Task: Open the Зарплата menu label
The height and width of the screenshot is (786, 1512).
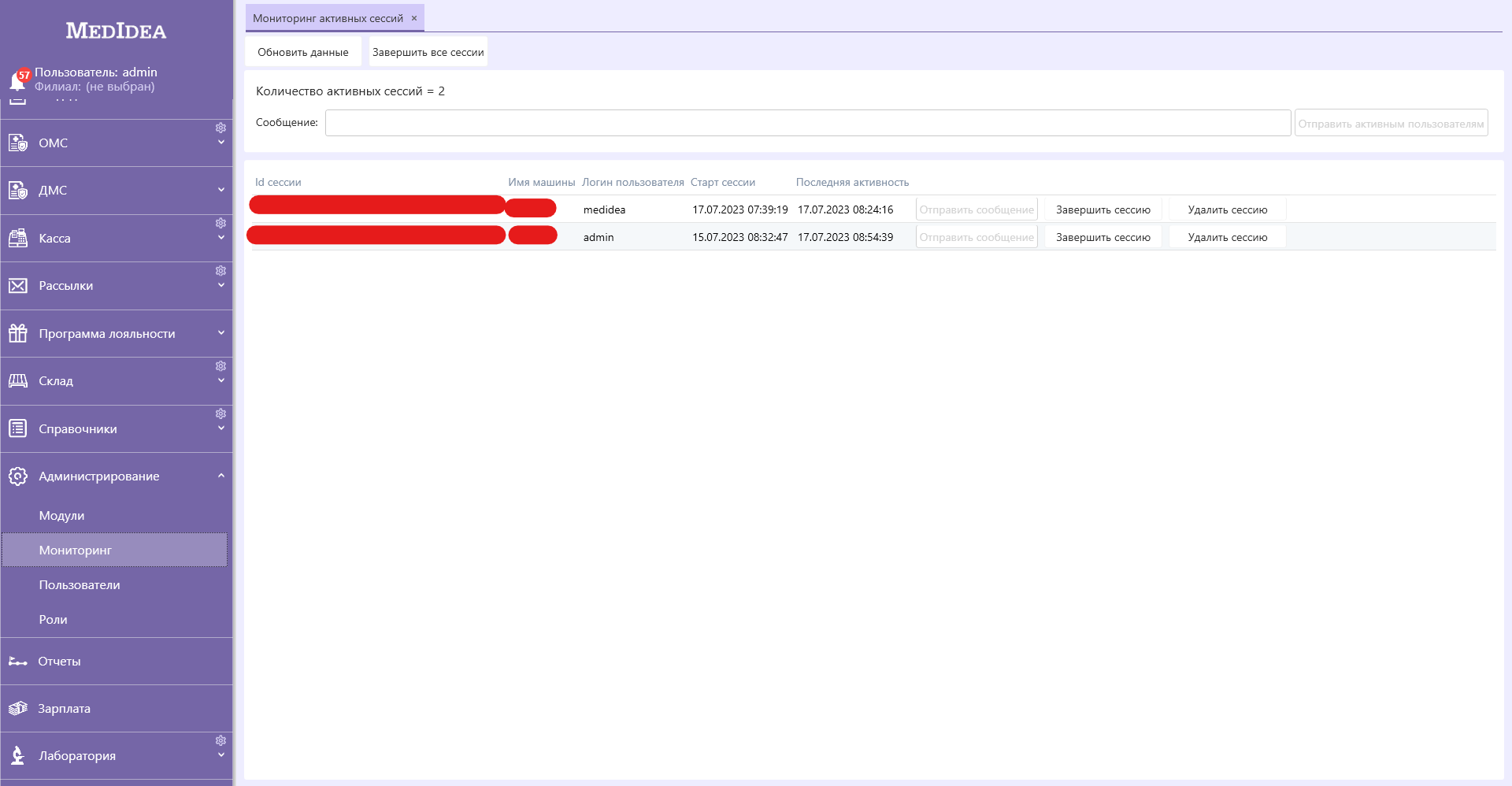Action: click(64, 708)
